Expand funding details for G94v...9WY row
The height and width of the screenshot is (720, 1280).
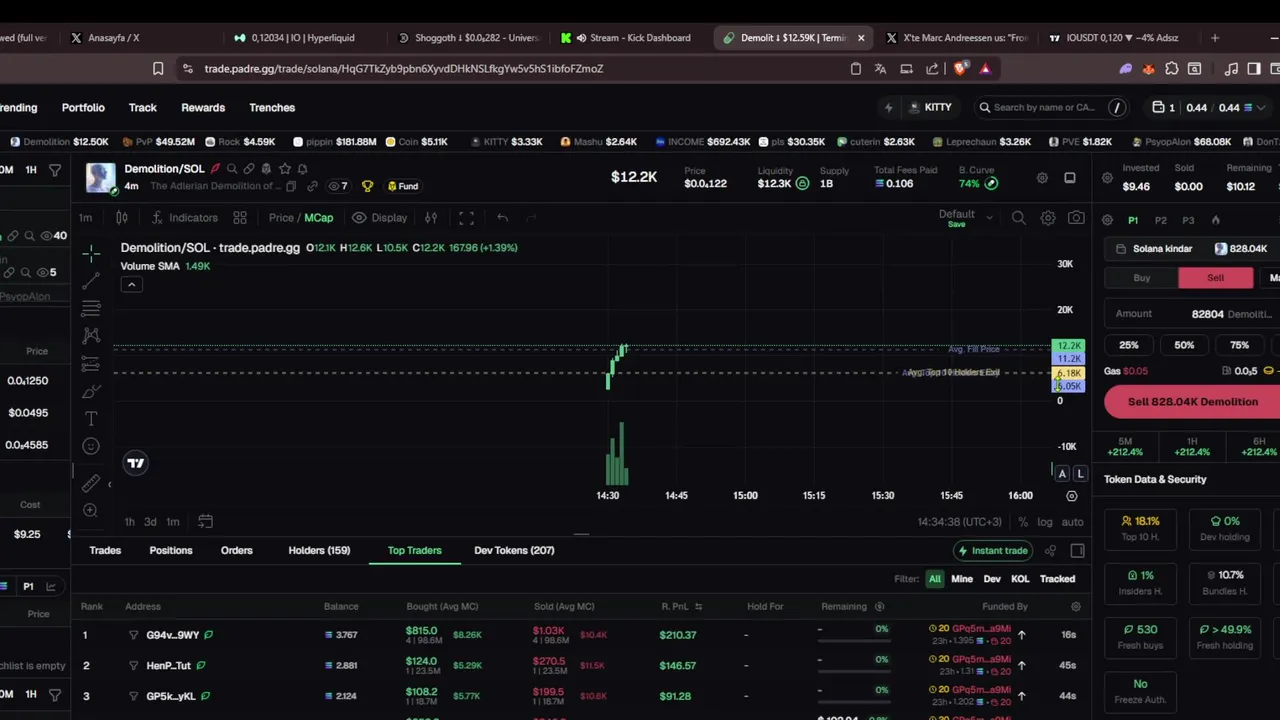pos(1021,634)
